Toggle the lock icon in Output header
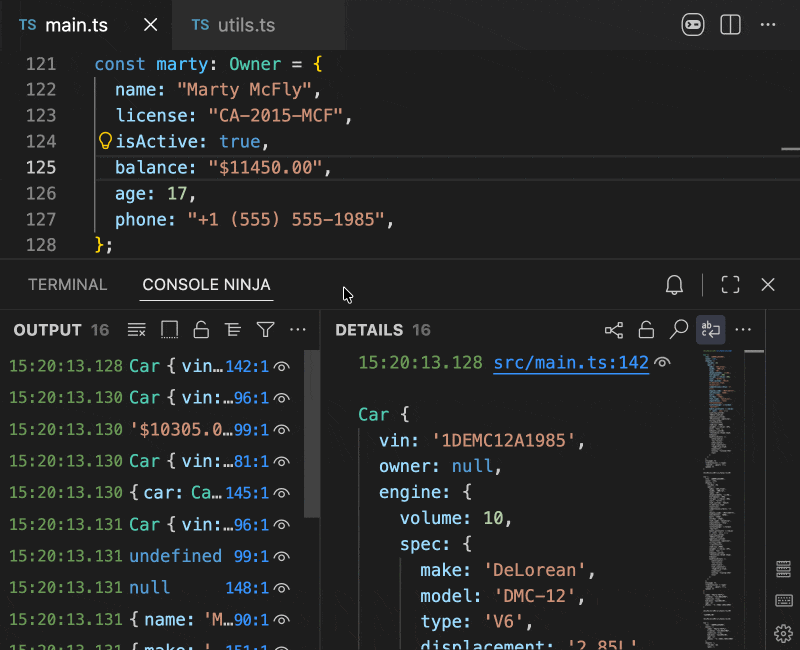800x650 pixels. coord(201,329)
